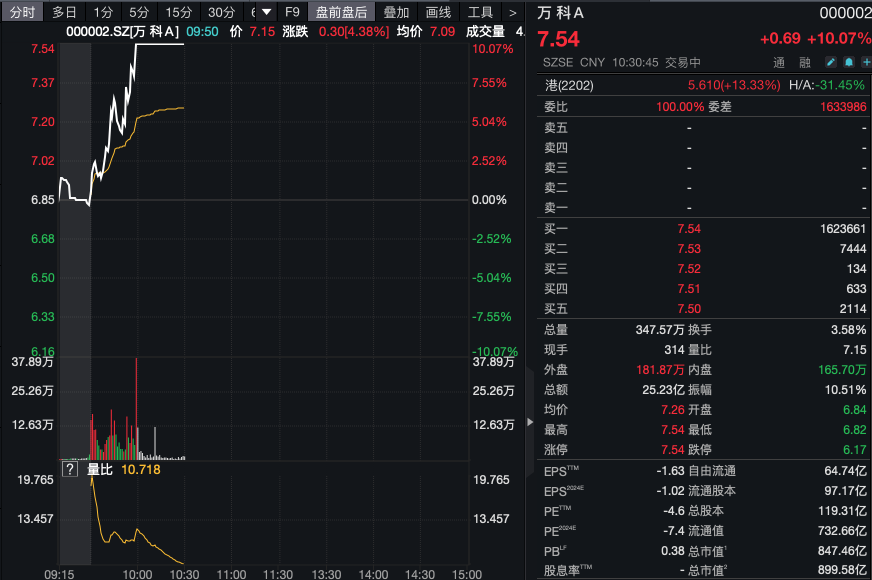872x580 pixels.
Task: Click the 委差 value 1633986
Action: click(x=843, y=107)
